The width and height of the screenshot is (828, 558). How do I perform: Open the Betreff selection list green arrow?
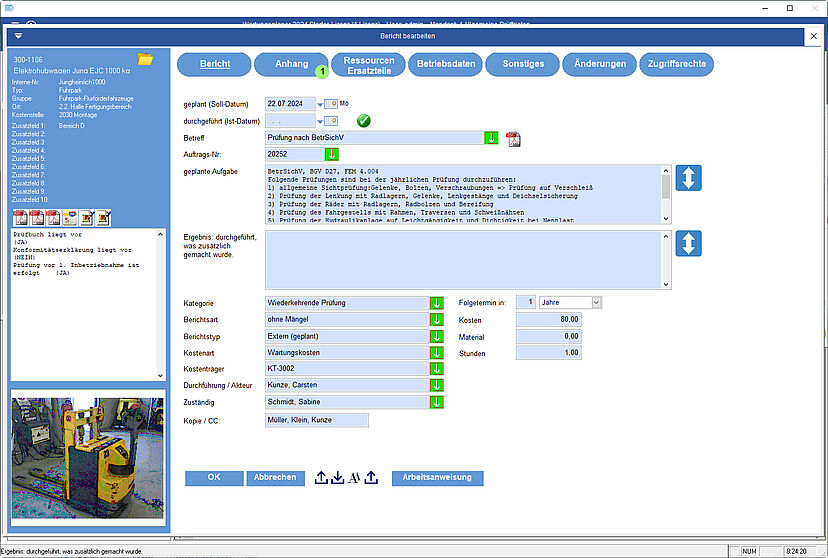491,138
